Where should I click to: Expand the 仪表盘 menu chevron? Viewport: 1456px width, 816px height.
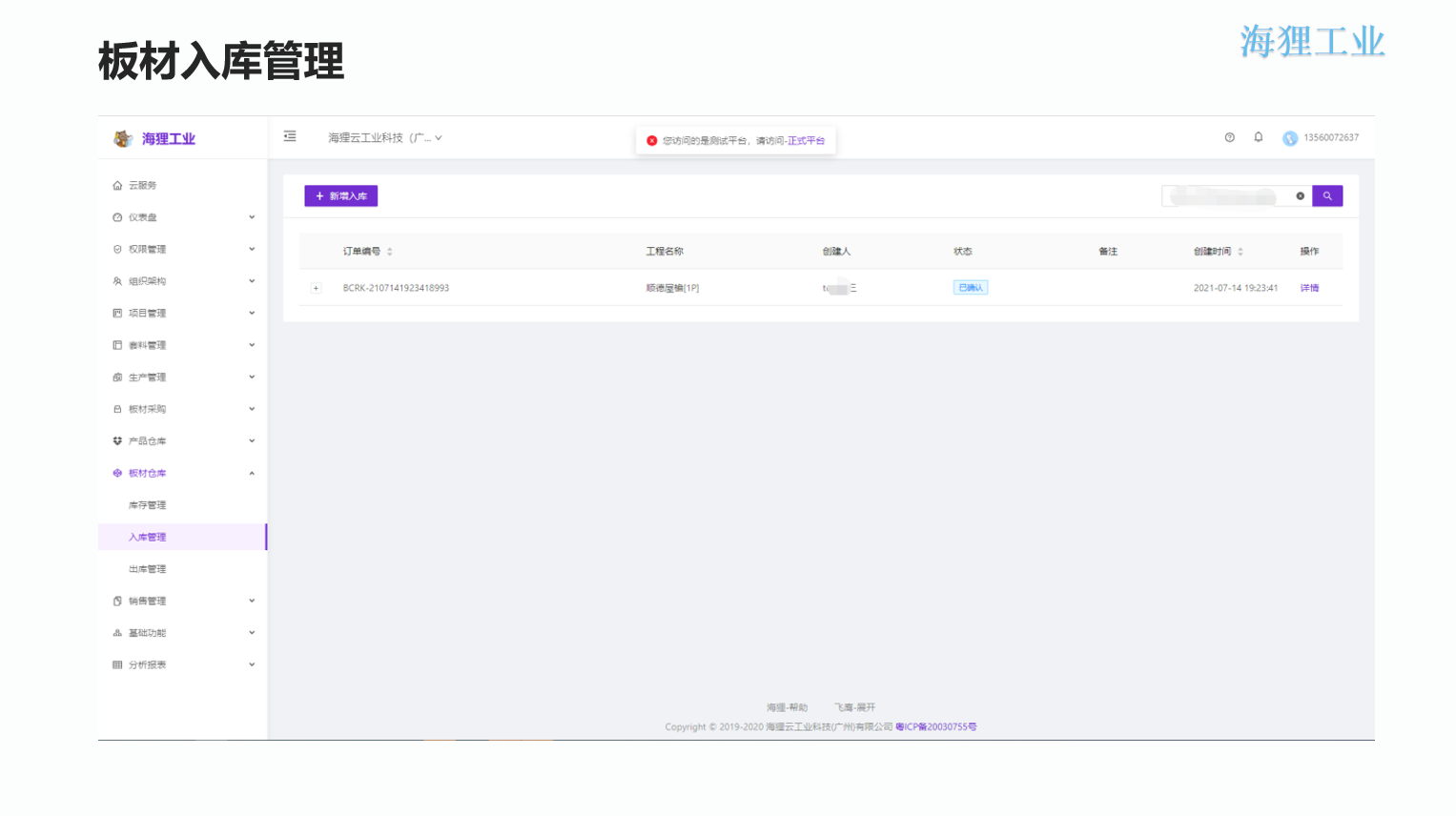click(x=252, y=217)
